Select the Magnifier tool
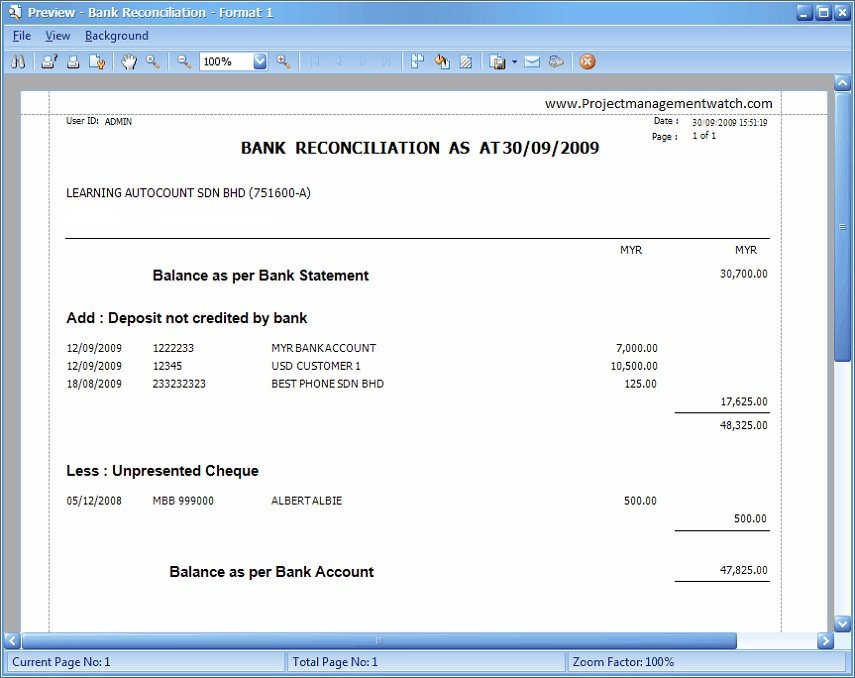Image resolution: width=855 pixels, height=678 pixels. [153, 62]
